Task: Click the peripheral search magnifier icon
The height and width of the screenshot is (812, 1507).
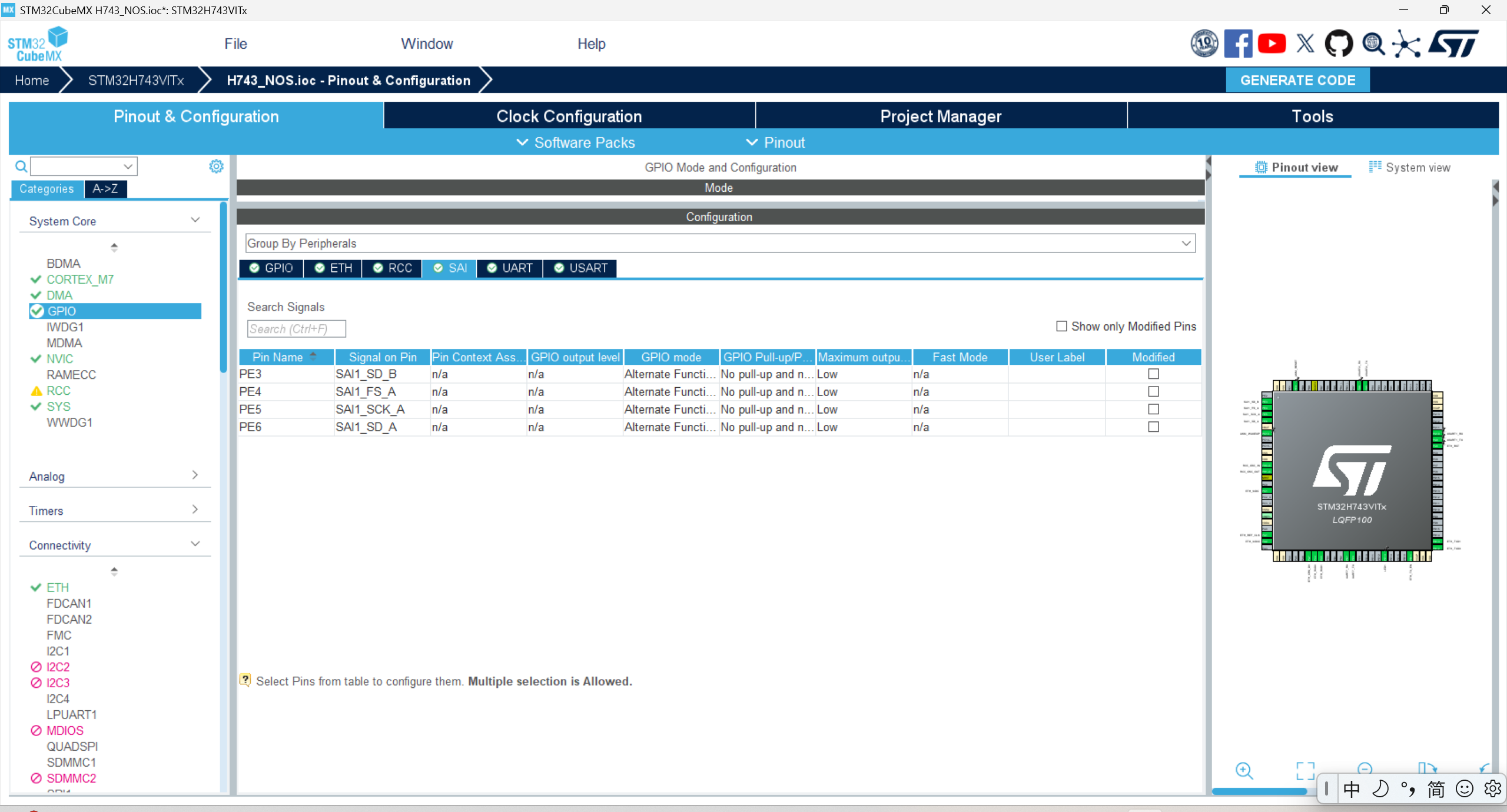Action: (x=21, y=167)
